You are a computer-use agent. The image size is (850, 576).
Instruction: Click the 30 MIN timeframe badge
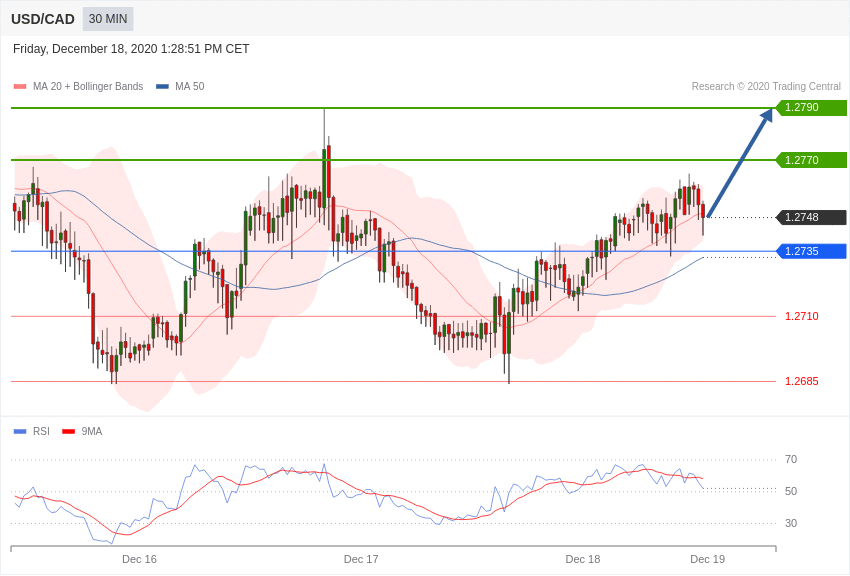(108, 19)
